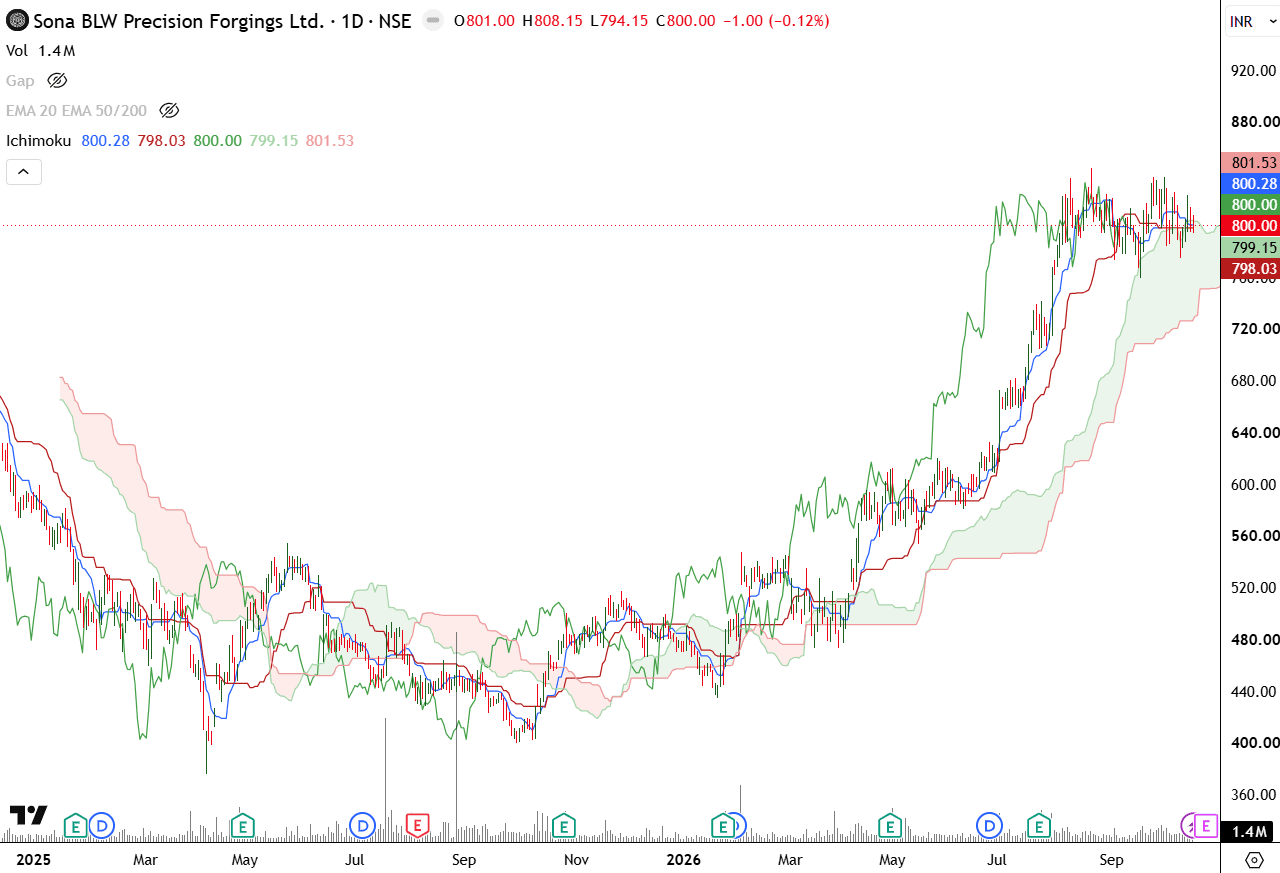
Task: Click the market status indicator beside NSE
Action: tap(432, 20)
